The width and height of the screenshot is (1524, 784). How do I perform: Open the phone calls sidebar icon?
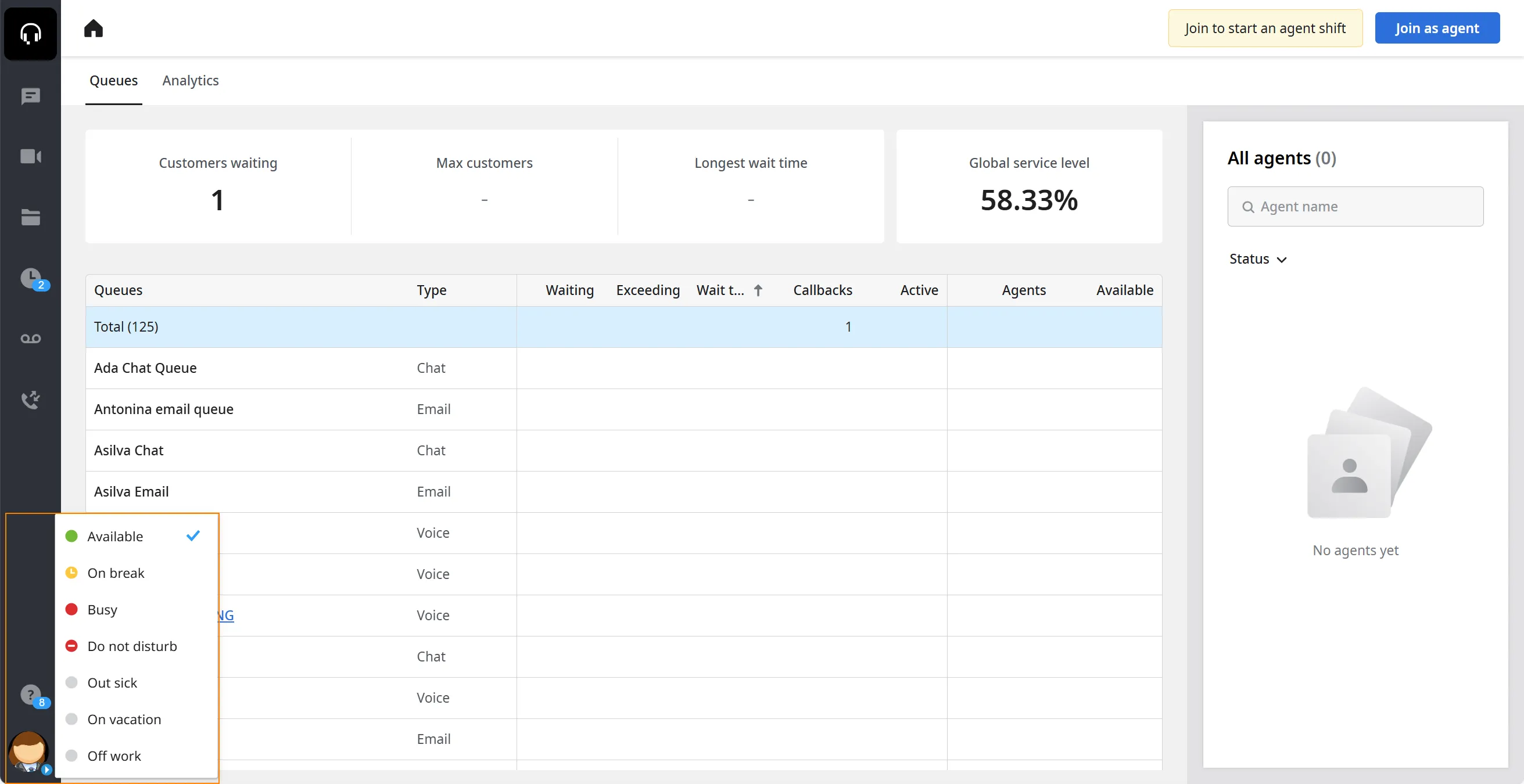tap(30, 400)
